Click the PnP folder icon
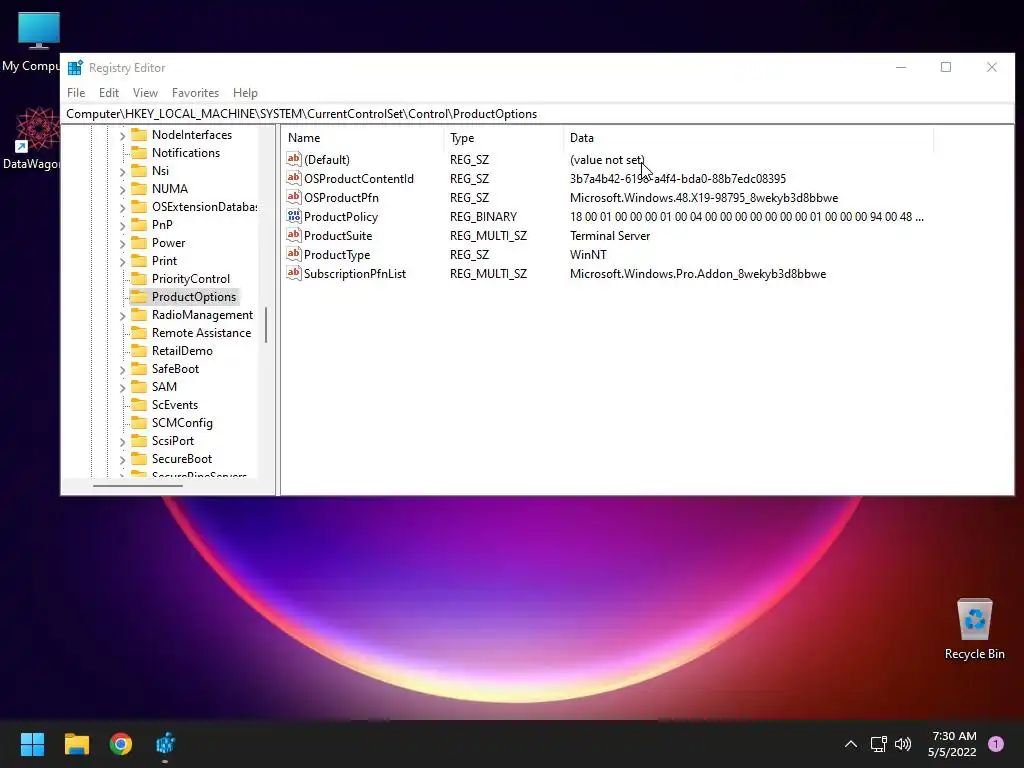The height and width of the screenshot is (768, 1024). [x=138, y=225]
